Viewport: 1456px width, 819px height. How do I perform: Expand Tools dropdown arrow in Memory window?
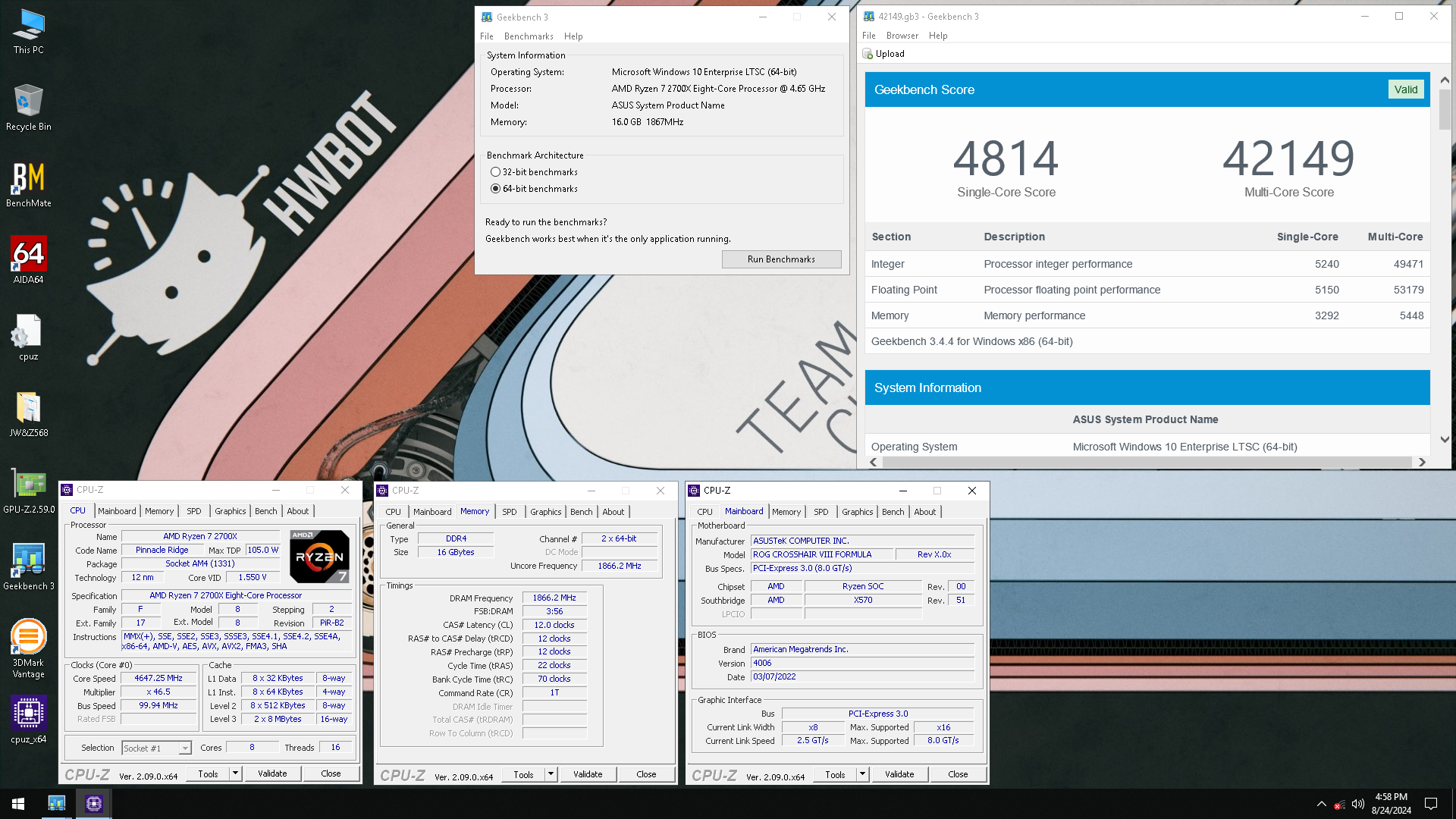click(x=551, y=774)
